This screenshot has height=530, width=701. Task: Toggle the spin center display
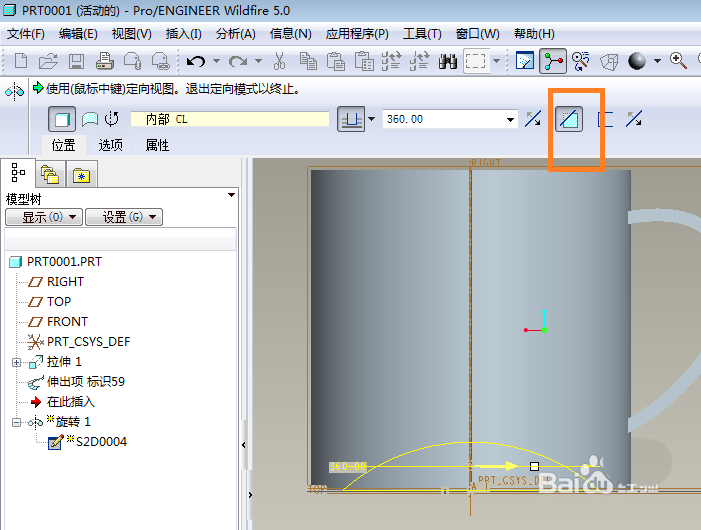point(553,61)
